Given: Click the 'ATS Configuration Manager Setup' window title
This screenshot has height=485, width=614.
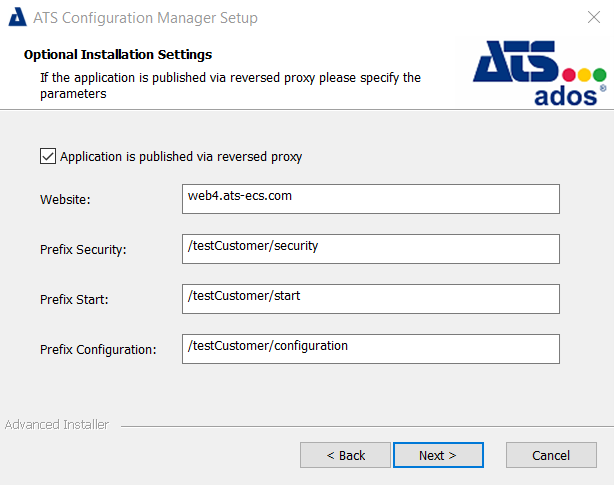Looking at the screenshot, I should pos(145,18).
